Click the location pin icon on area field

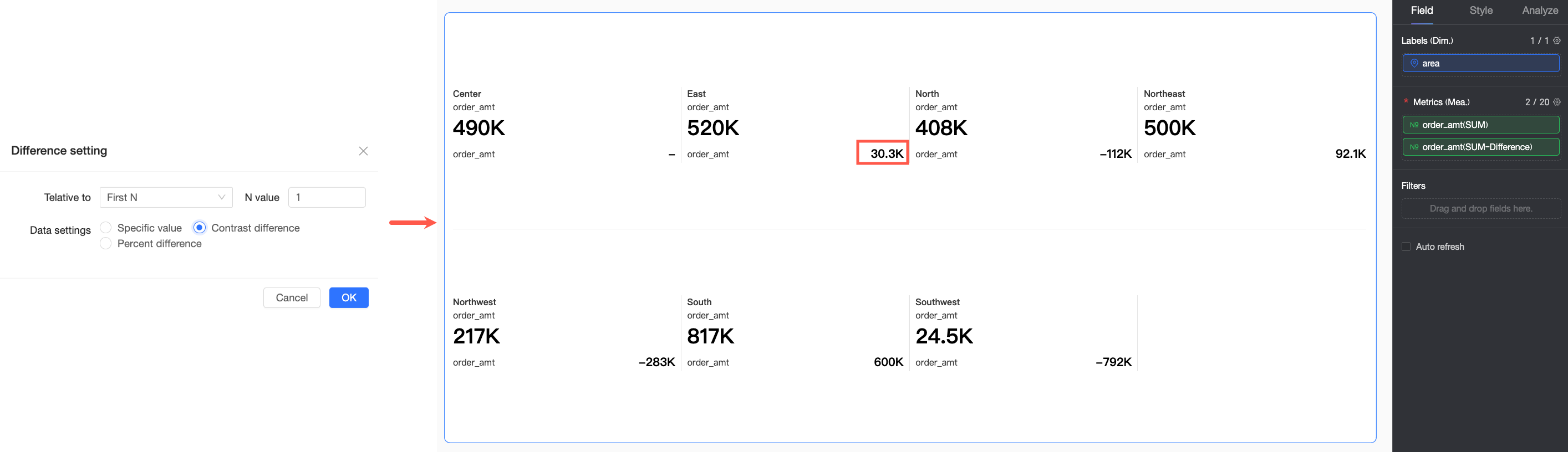click(1414, 63)
